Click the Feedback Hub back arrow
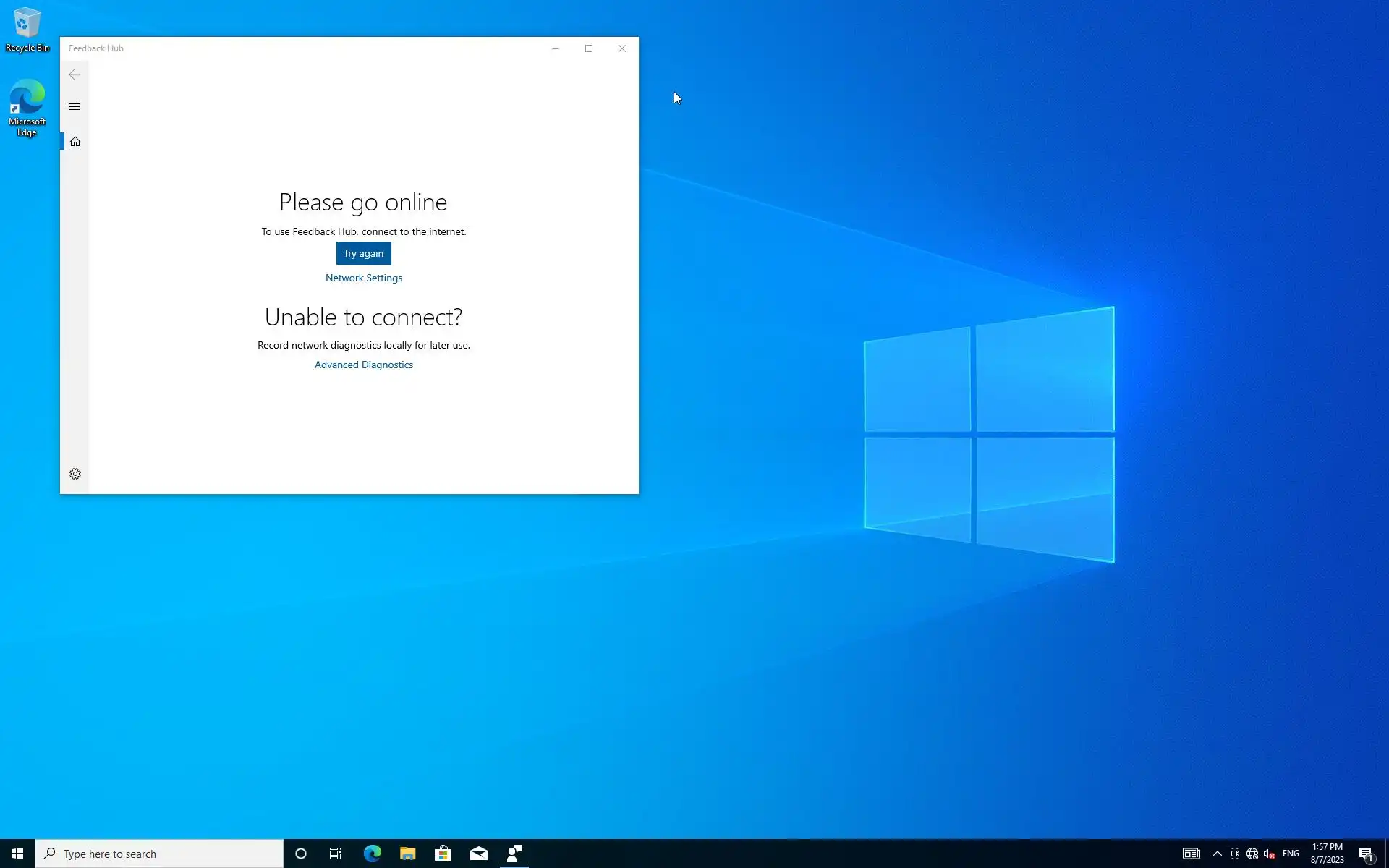1389x868 pixels. (75, 75)
